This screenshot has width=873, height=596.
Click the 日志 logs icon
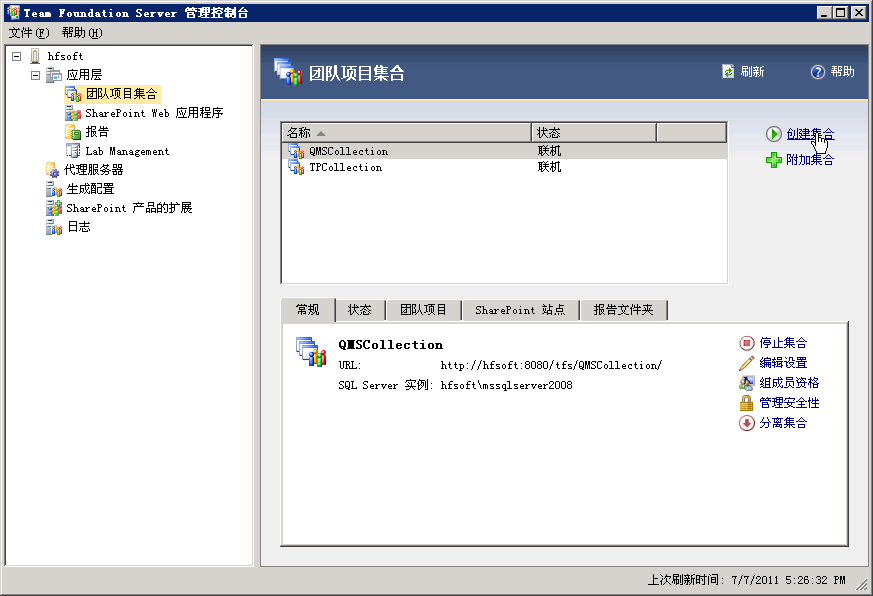pyautogui.click(x=53, y=227)
